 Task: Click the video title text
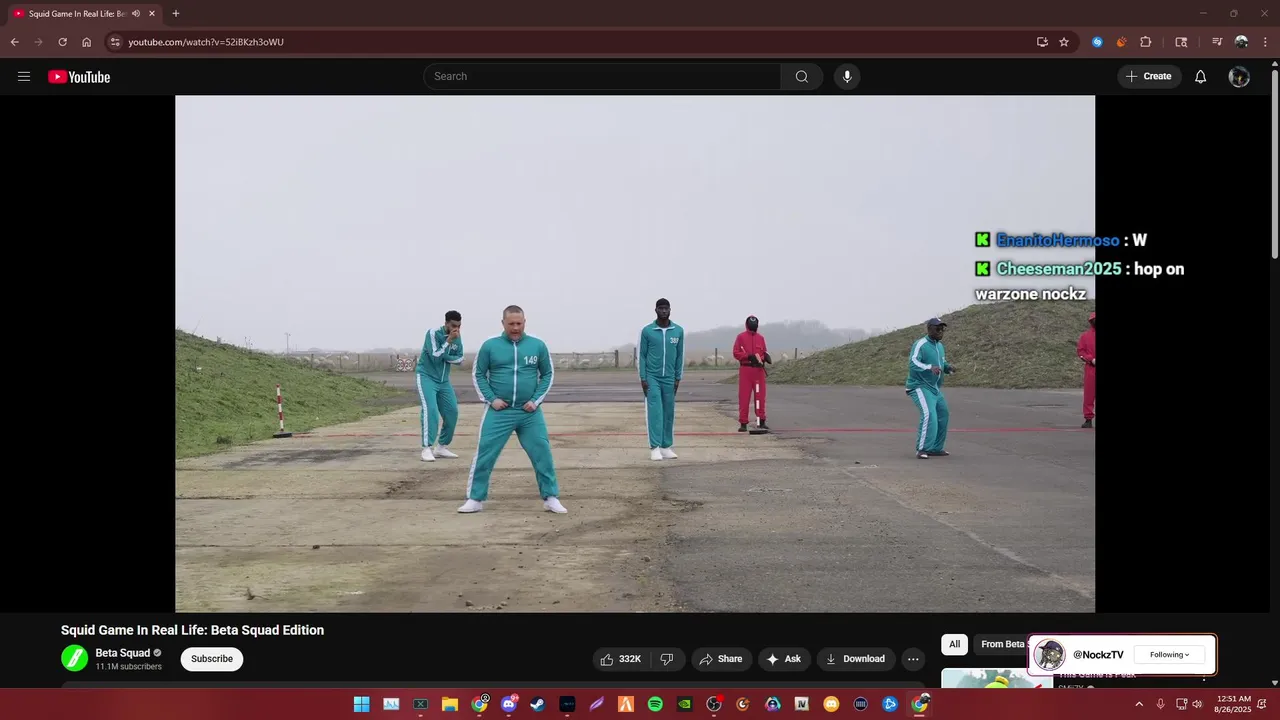[x=192, y=630]
